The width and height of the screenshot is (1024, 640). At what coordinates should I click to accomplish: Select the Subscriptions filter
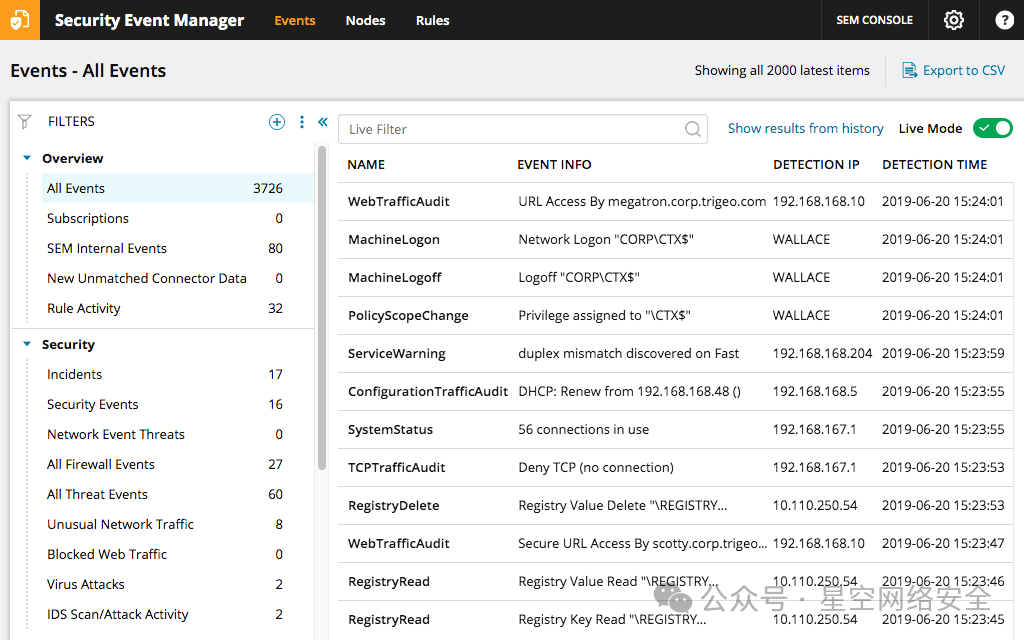click(x=178, y=218)
